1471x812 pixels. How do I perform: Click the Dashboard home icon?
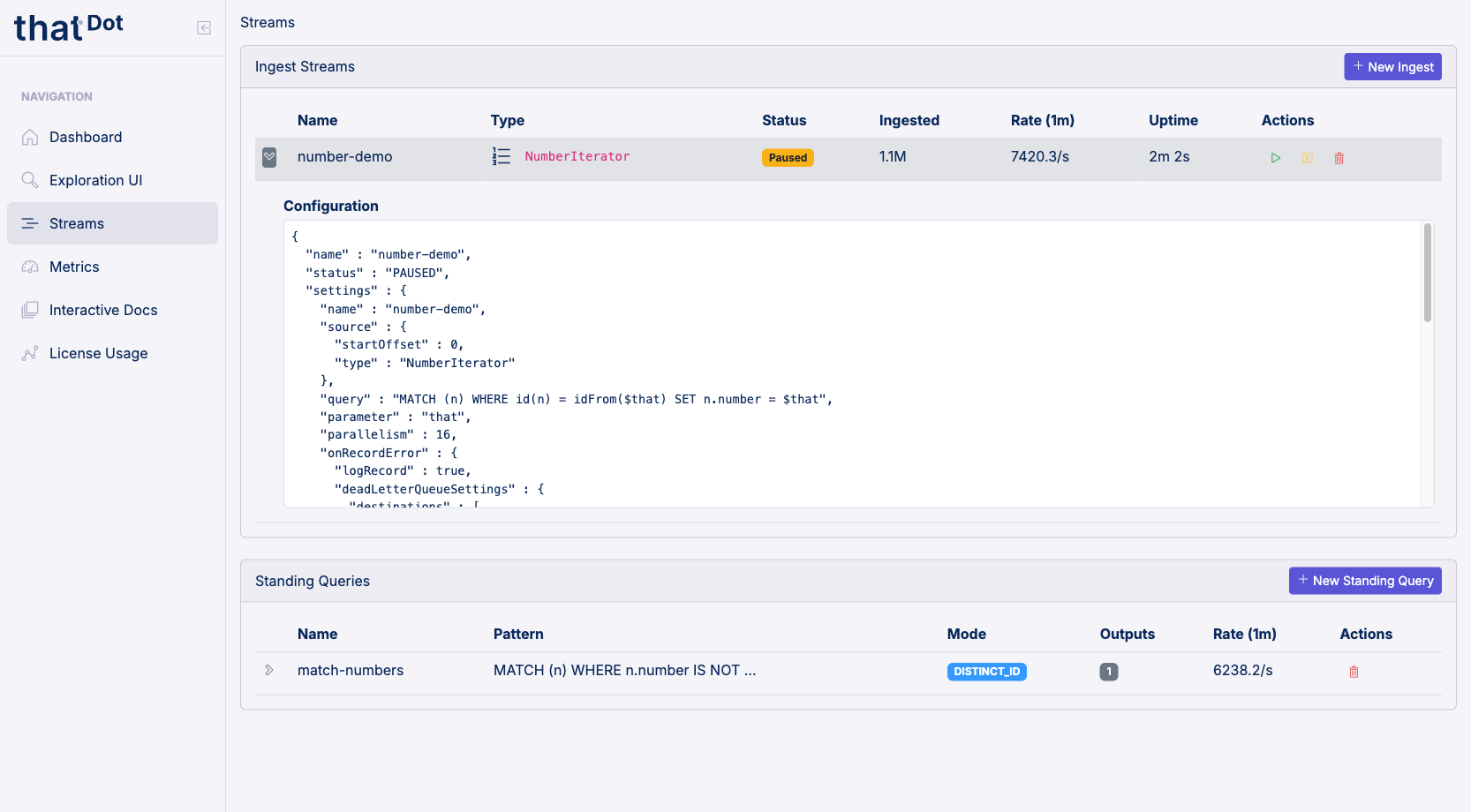point(30,137)
